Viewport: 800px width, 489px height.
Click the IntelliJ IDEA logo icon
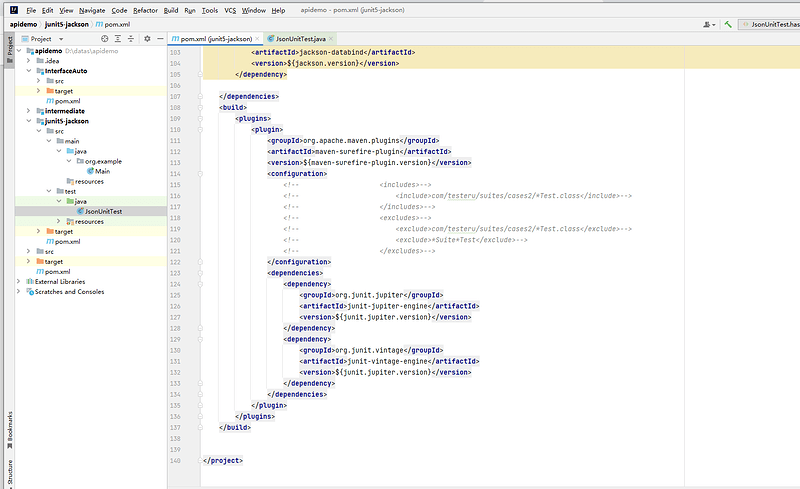pos(14,10)
